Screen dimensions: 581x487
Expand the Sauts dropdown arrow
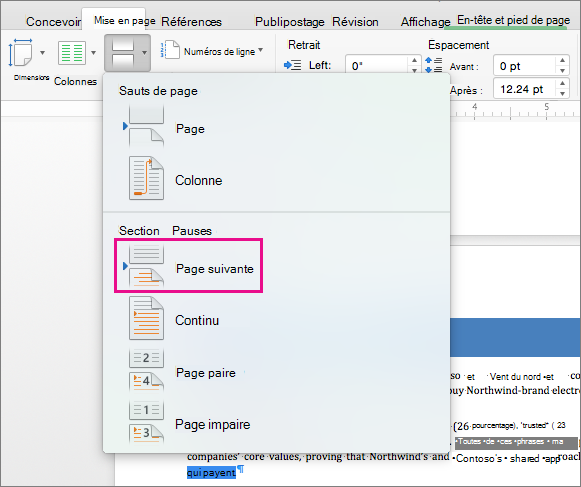(144, 53)
